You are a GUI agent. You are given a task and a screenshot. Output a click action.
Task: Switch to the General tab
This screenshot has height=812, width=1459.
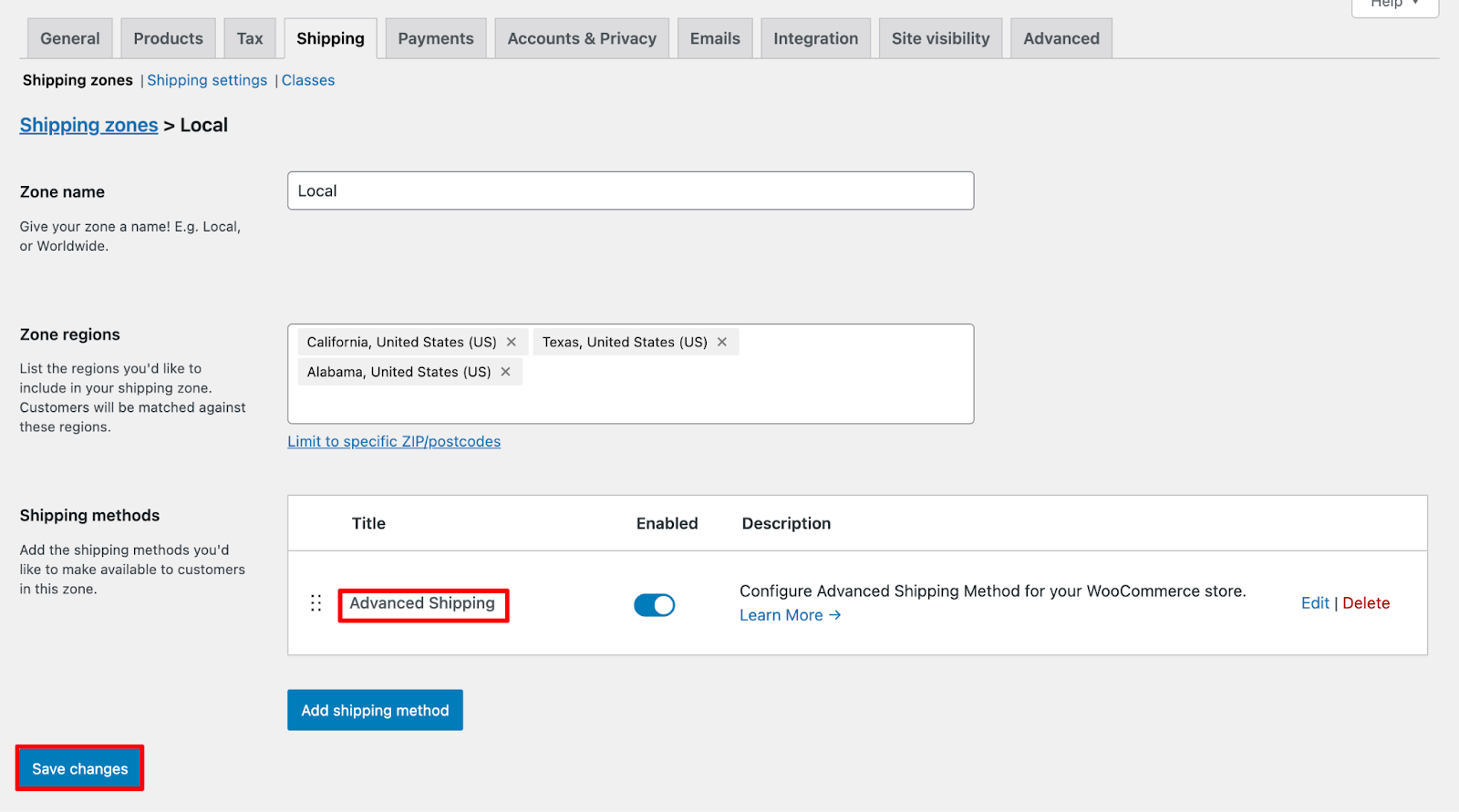(70, 38)
